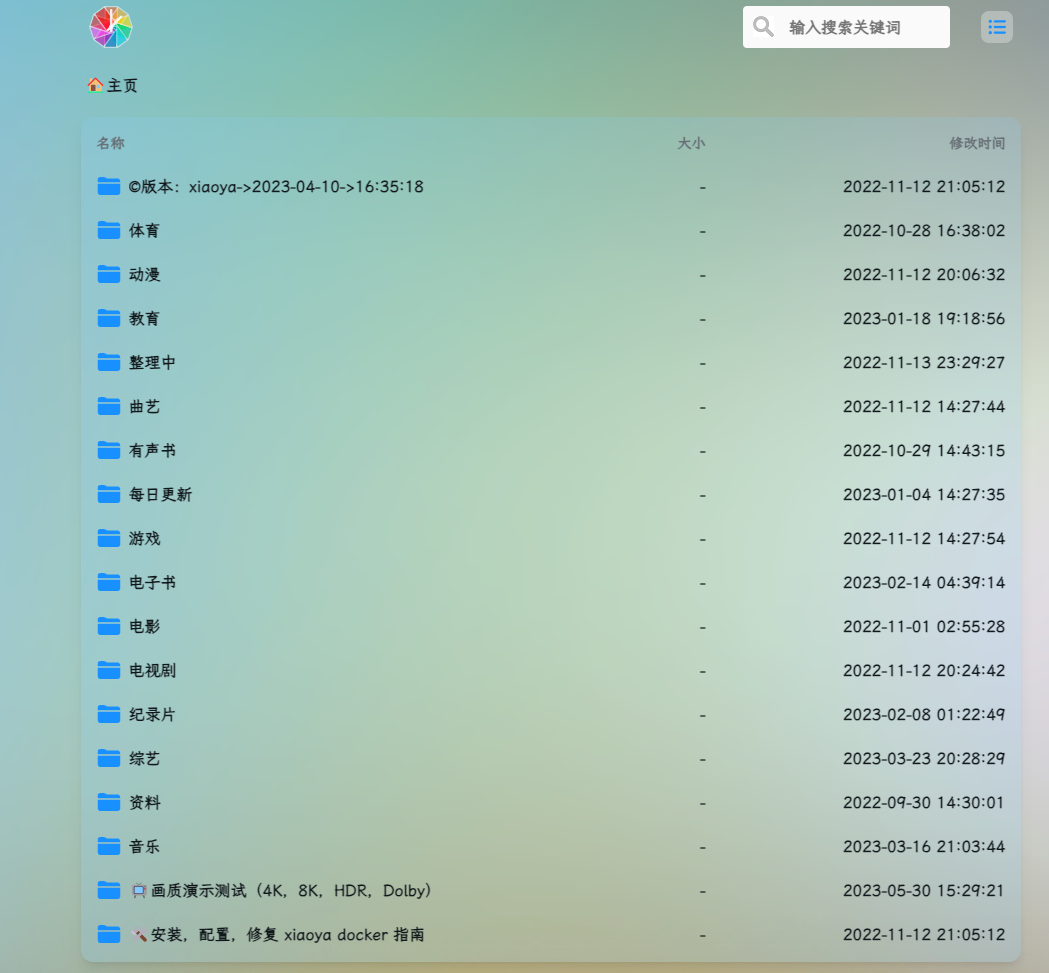
Task: Click folder icon of 电视剧 row
Action: click(x=108, y=671)
